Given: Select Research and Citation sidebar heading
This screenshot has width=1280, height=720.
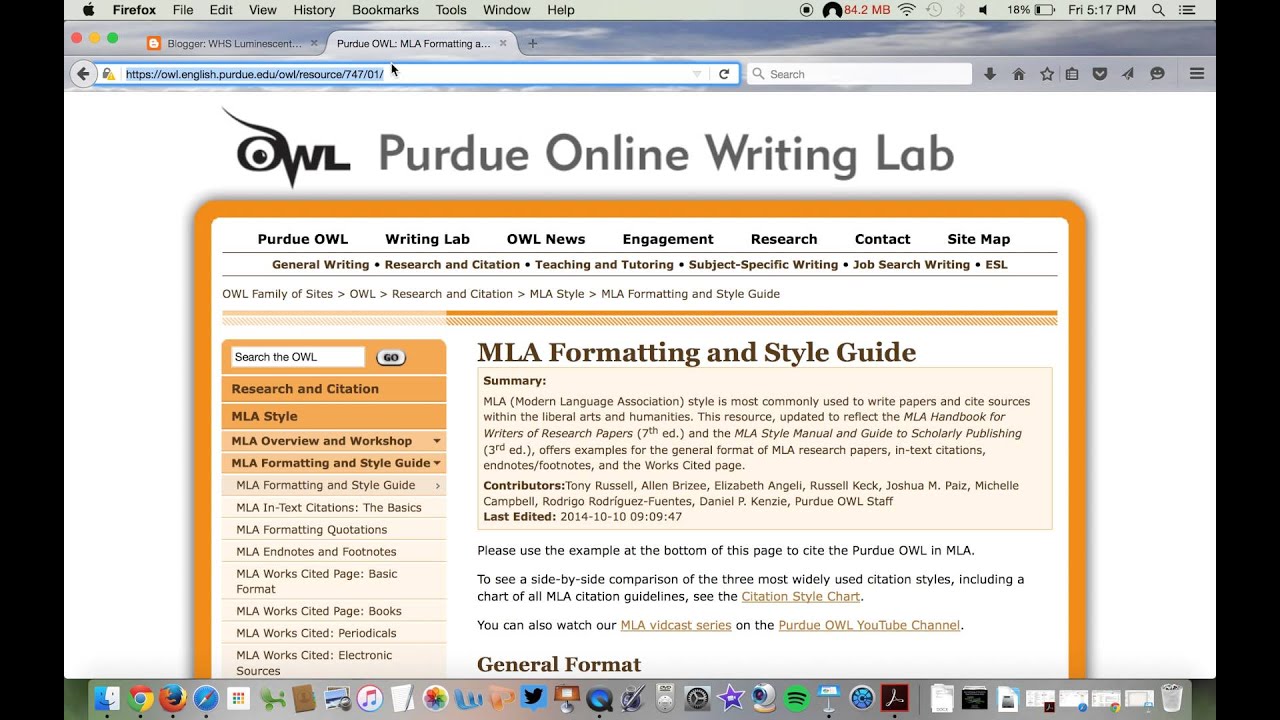Looking at the screenshot, I should 334,389.
